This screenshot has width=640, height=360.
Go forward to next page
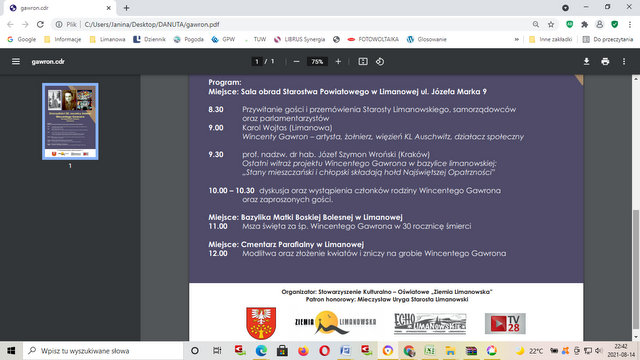pyautogui.click(x=25, y=24)
